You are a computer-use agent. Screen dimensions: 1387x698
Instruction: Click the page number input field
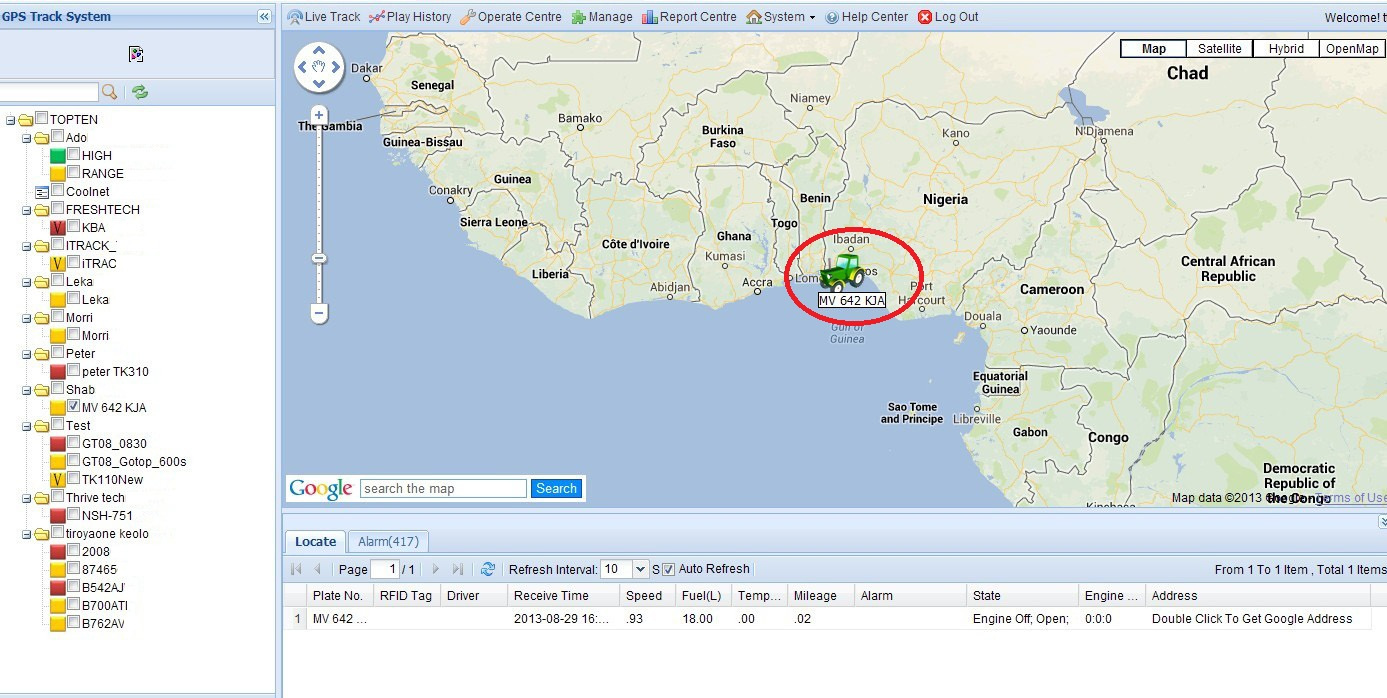point(385,569)
